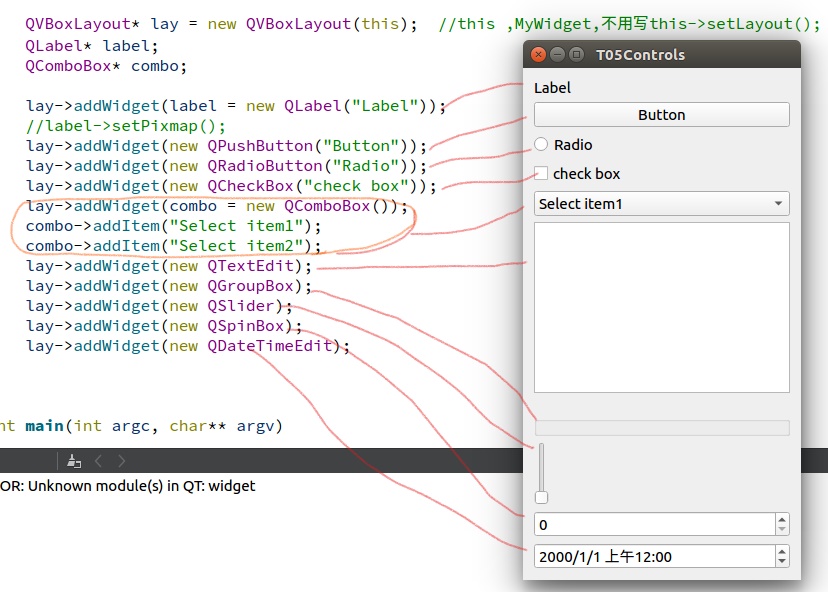Click the T05Controls title bar text
The width and height of the screenshot is (828, 592).
pos(640,55)
